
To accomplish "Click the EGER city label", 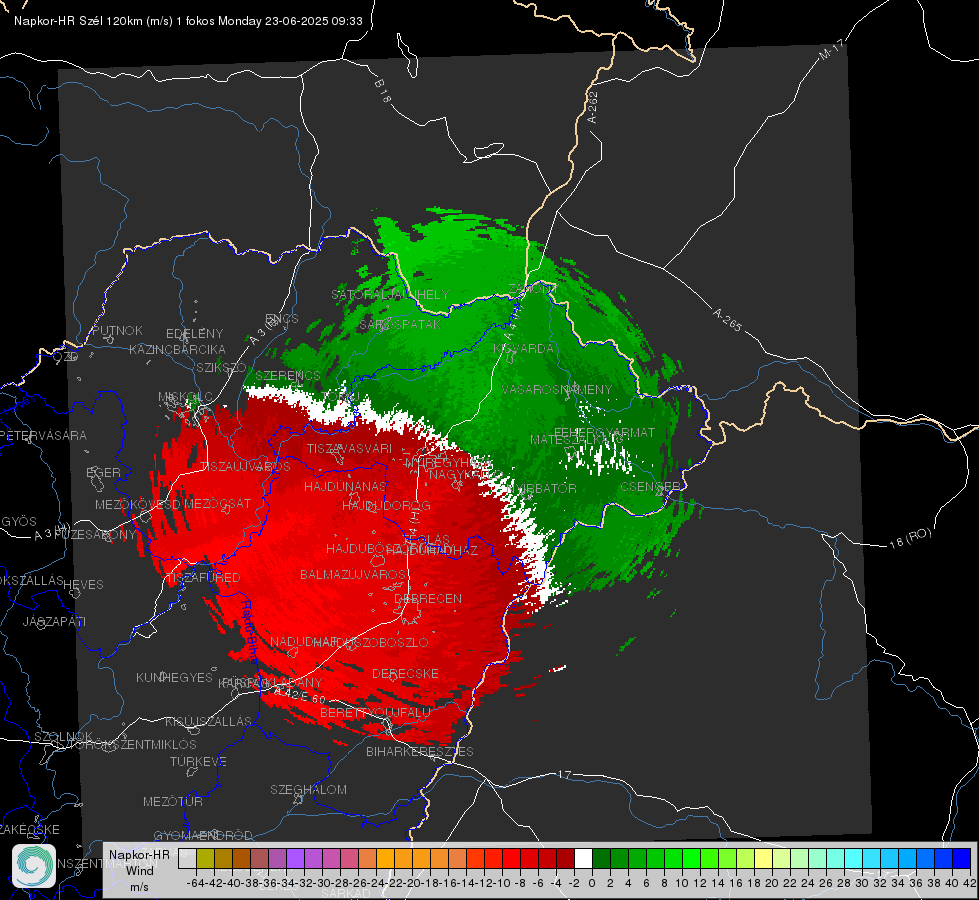I will pyautogui.click(x=104, y=472).
